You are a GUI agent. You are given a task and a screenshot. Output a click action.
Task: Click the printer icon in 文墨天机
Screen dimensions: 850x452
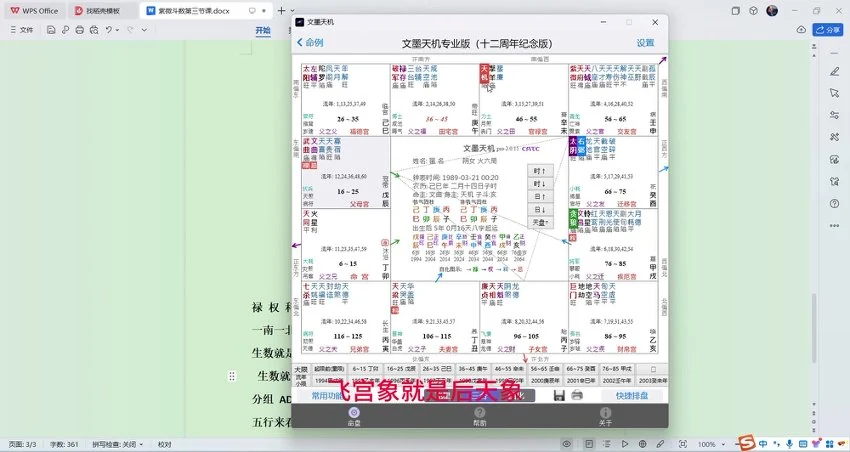(x=577, y=395)
